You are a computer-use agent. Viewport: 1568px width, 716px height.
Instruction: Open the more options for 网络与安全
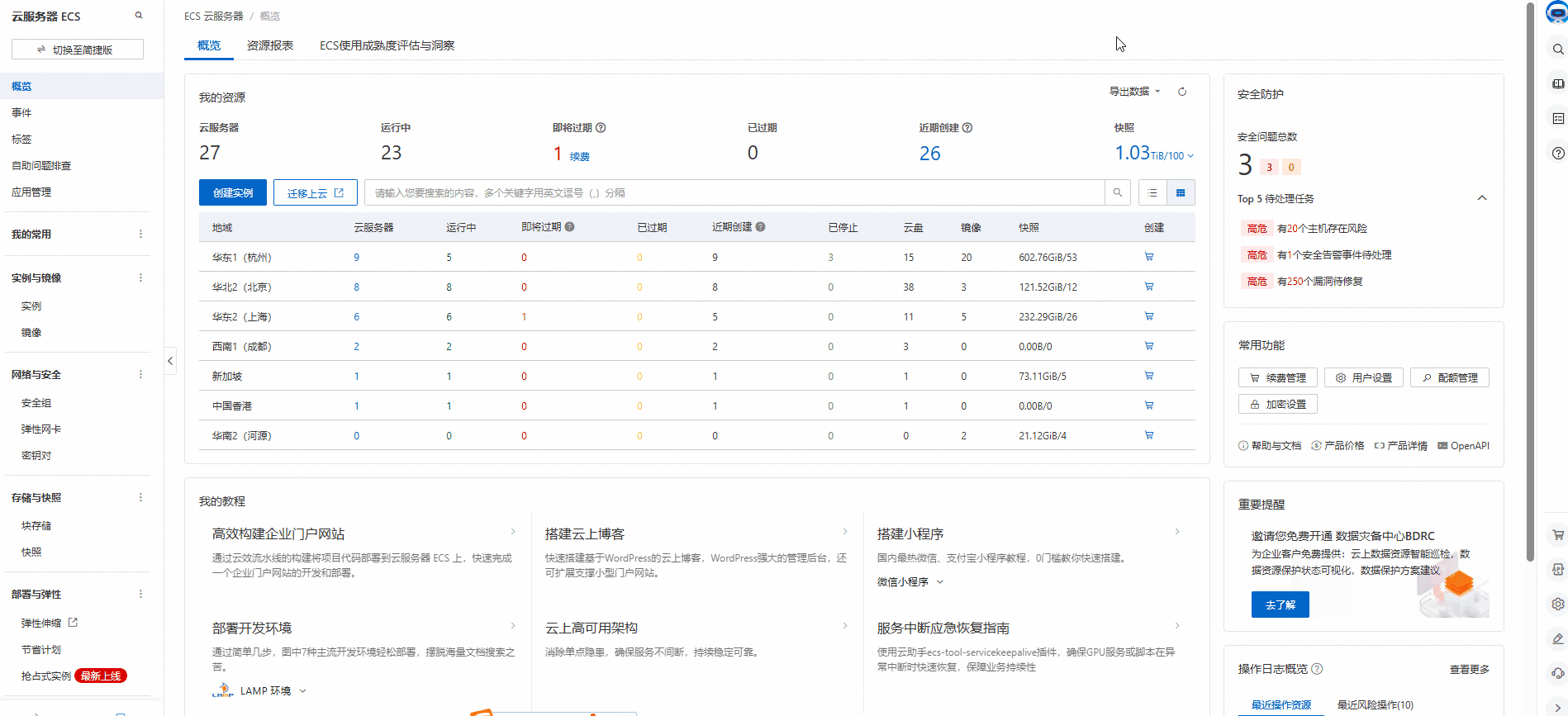(140, 375)
